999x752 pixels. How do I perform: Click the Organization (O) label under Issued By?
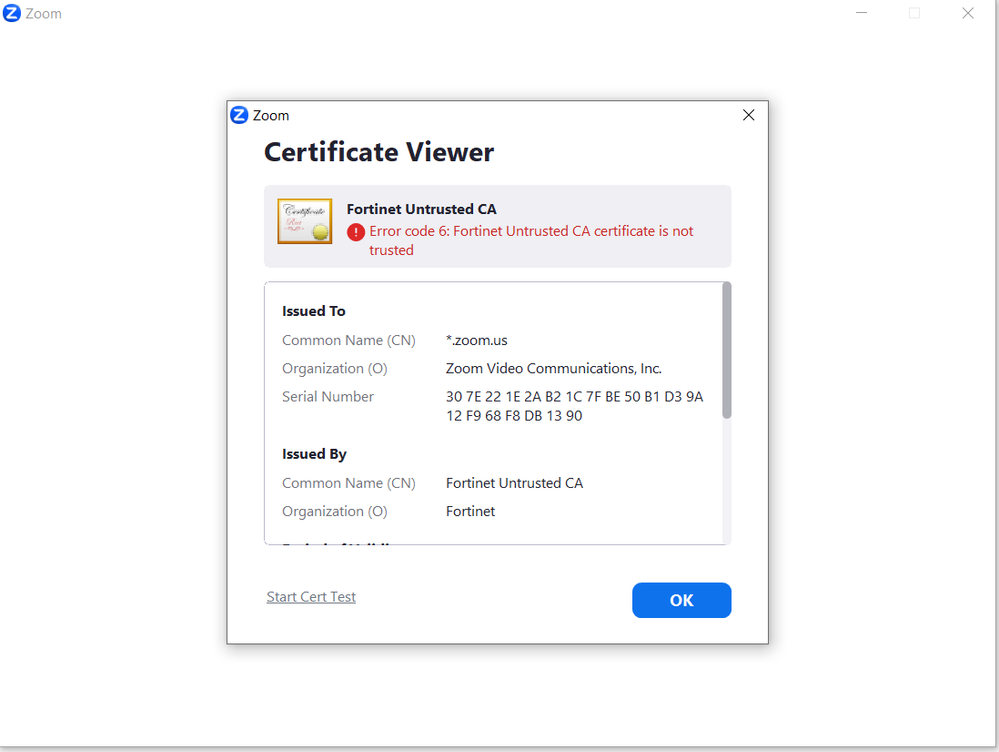coord(334,511)
